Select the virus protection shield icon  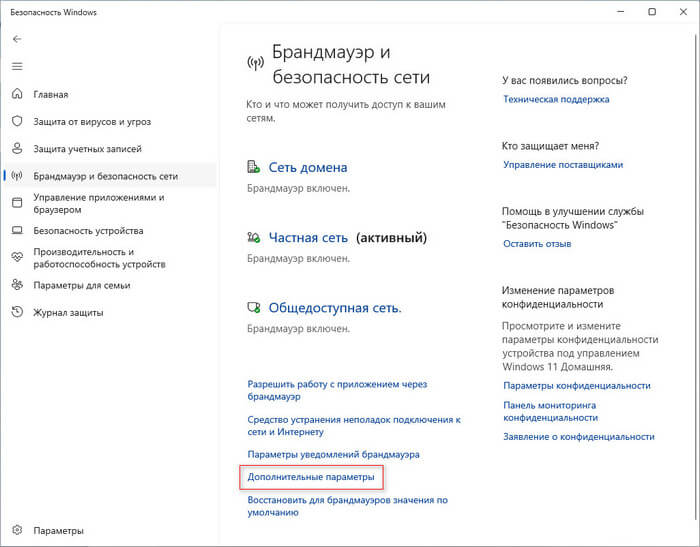pos(17,122)
